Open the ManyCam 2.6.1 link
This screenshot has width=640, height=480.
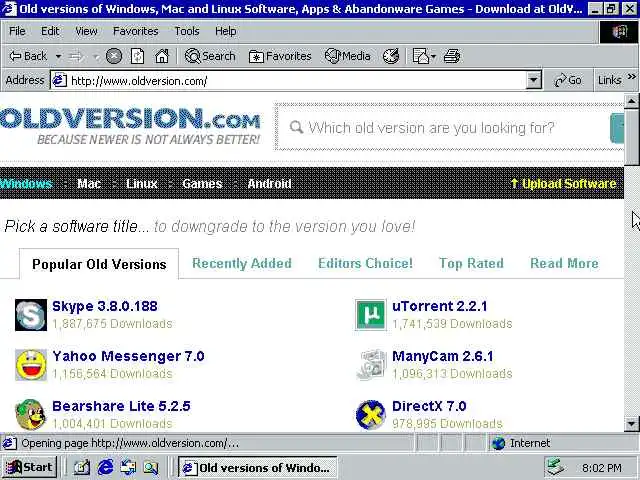tap(443, 356)
